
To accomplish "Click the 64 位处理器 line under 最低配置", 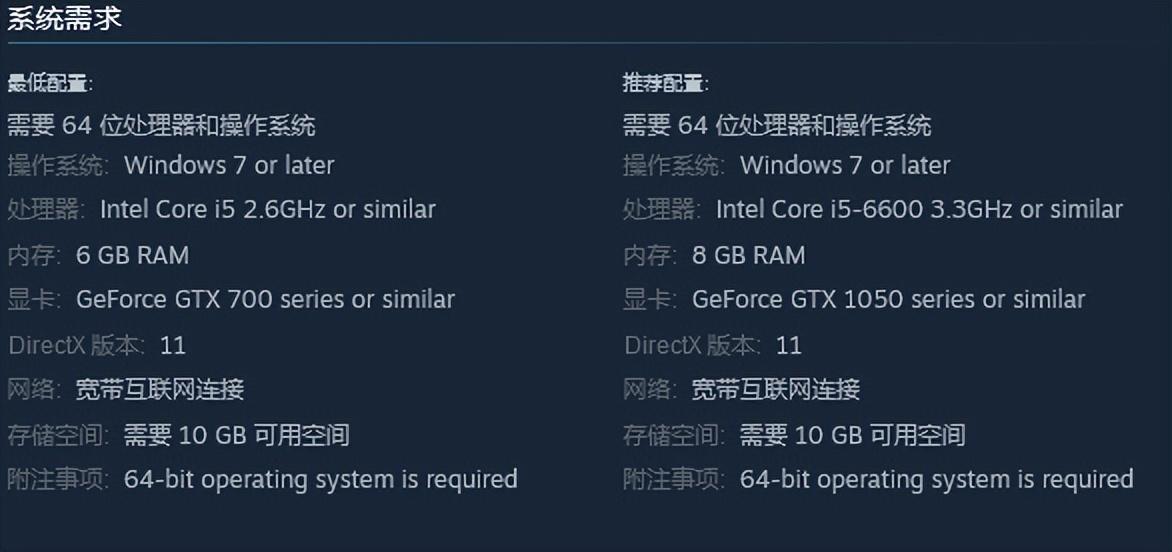I will point(162,125).
